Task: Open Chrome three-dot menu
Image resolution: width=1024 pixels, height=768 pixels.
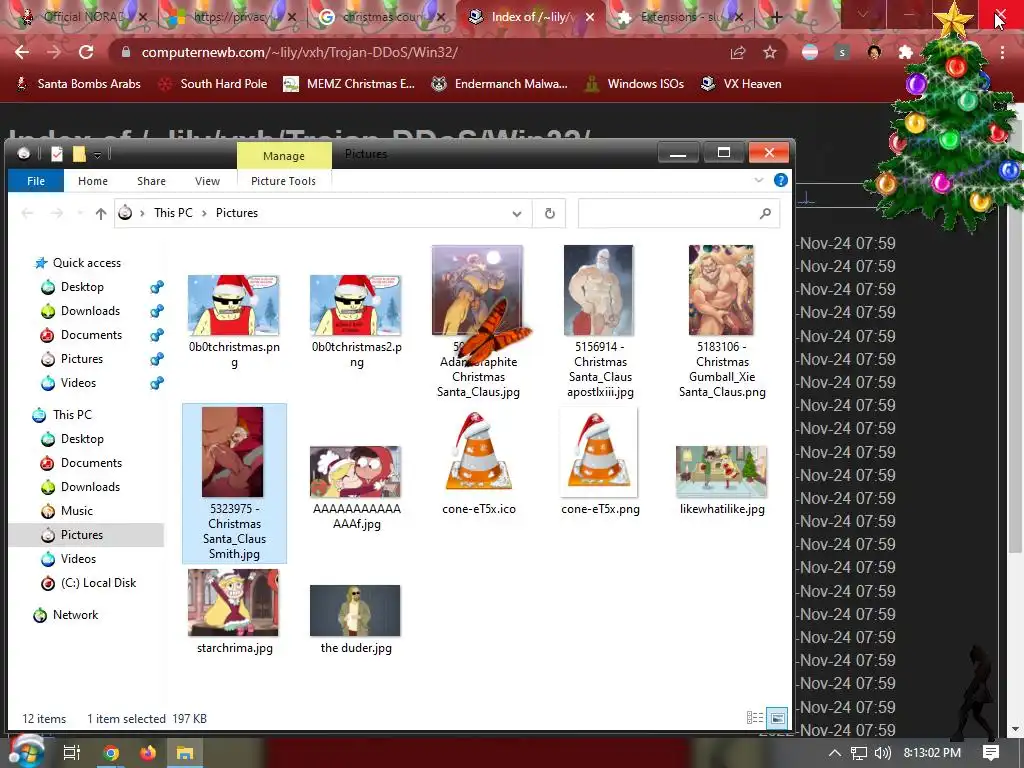Action: tap(1002, 52)
